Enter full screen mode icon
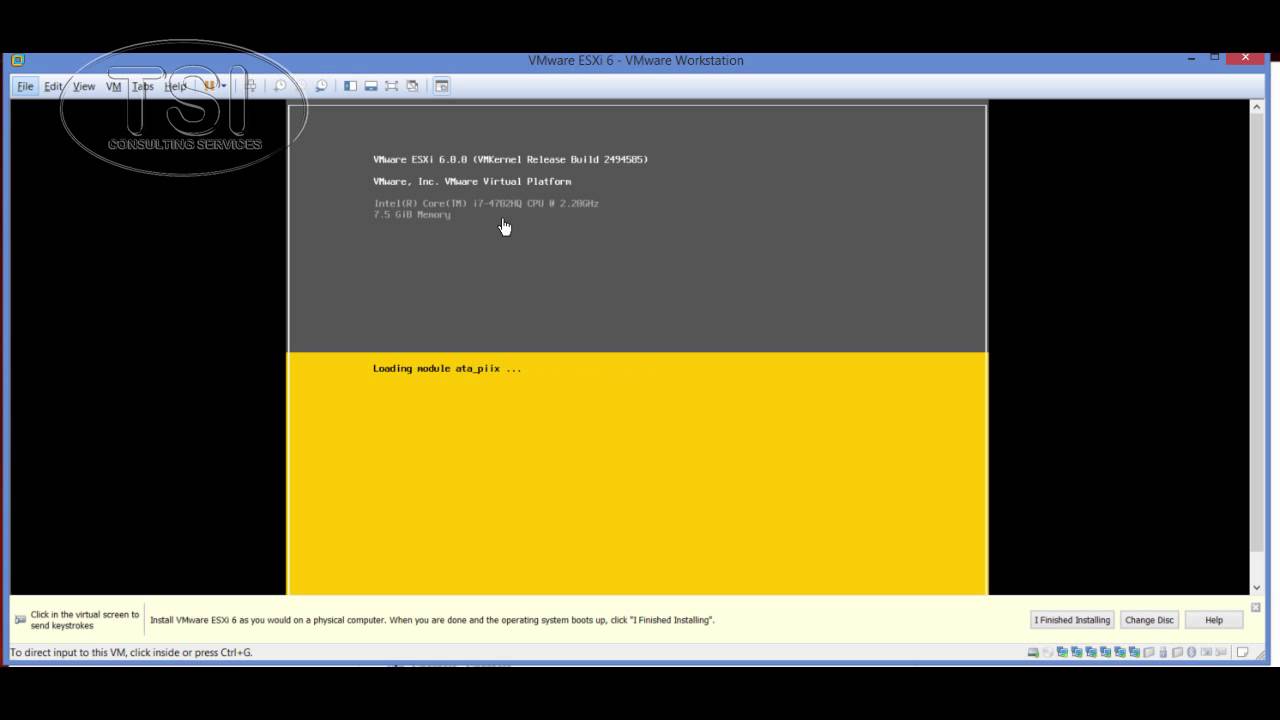1280x720 pixels. pos(391,86)
